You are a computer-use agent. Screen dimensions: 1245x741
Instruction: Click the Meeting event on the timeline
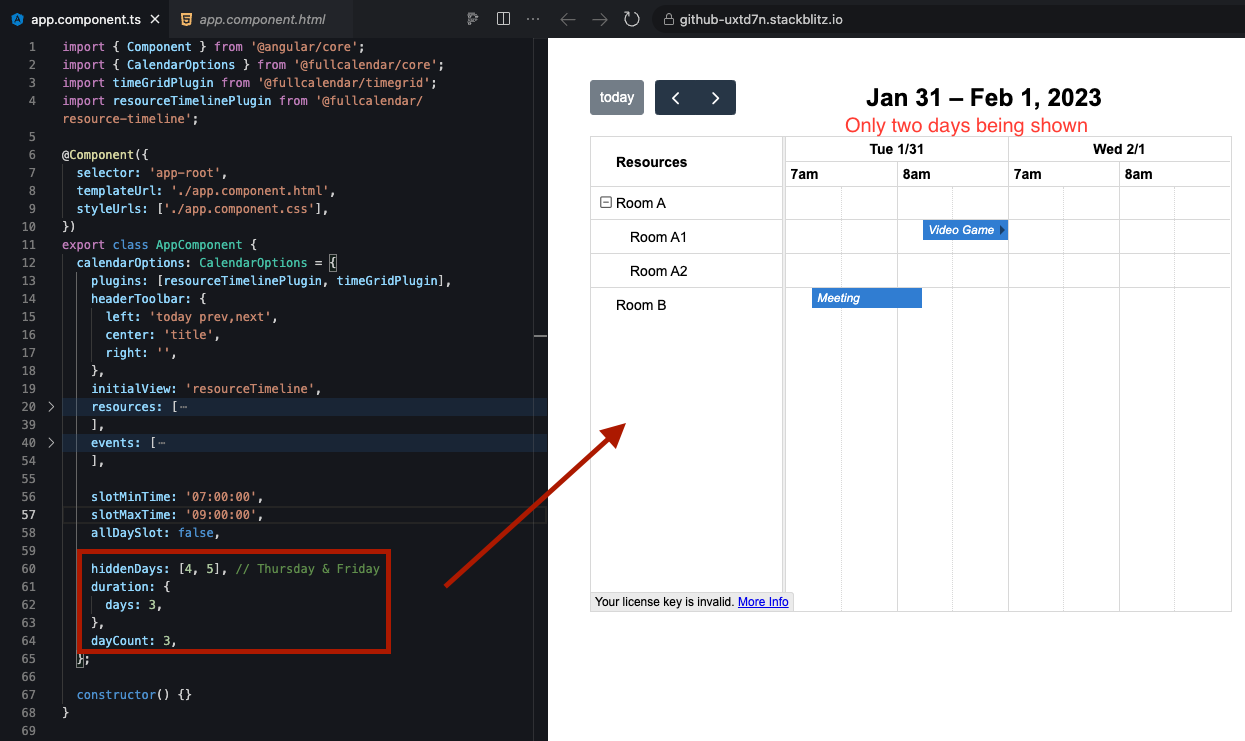(864, 297)
